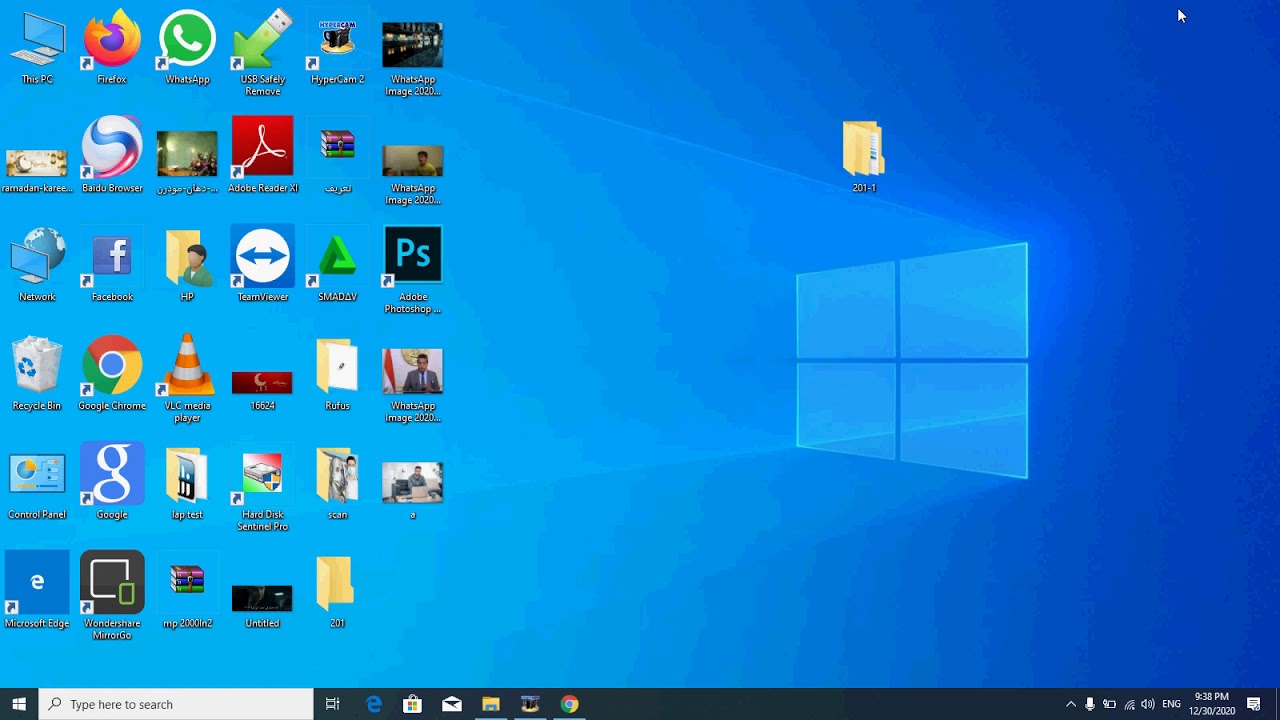The height and width of the screenshot is (720, 1280).
Task: Show hidden system tray icons
Action: tap(1071, 704)
